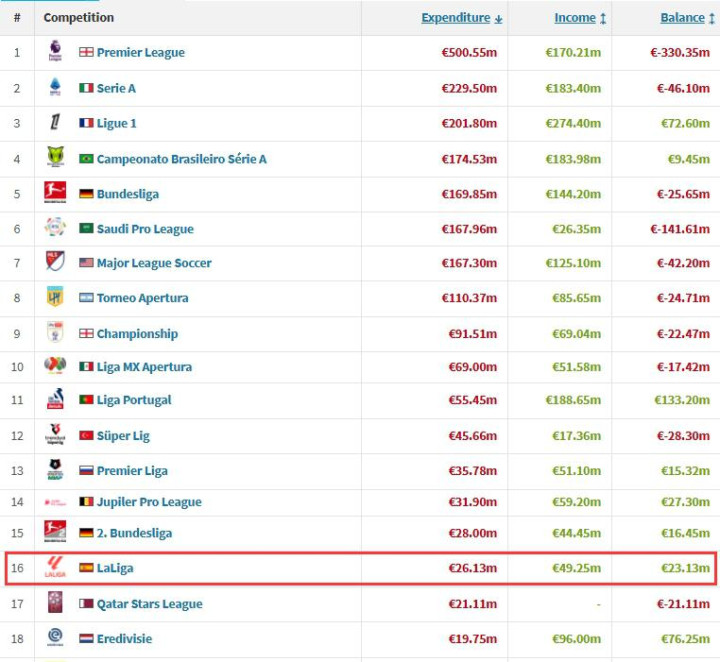The width and height of the screenshot is (720, 662).
Task: Open the Bundesliga link in row 5
Action: [128, 194]
